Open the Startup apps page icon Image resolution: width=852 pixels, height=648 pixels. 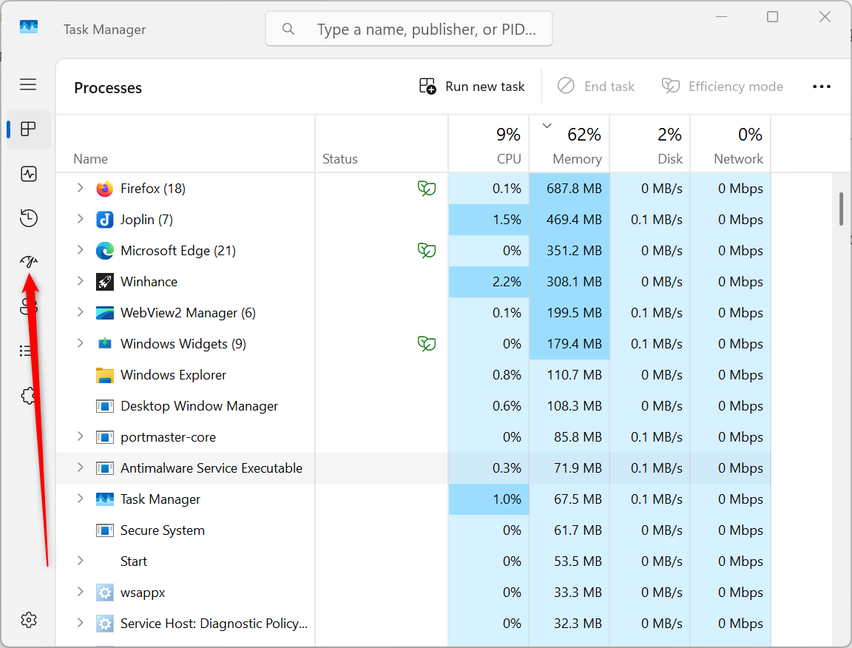click(x=28, y=262)
